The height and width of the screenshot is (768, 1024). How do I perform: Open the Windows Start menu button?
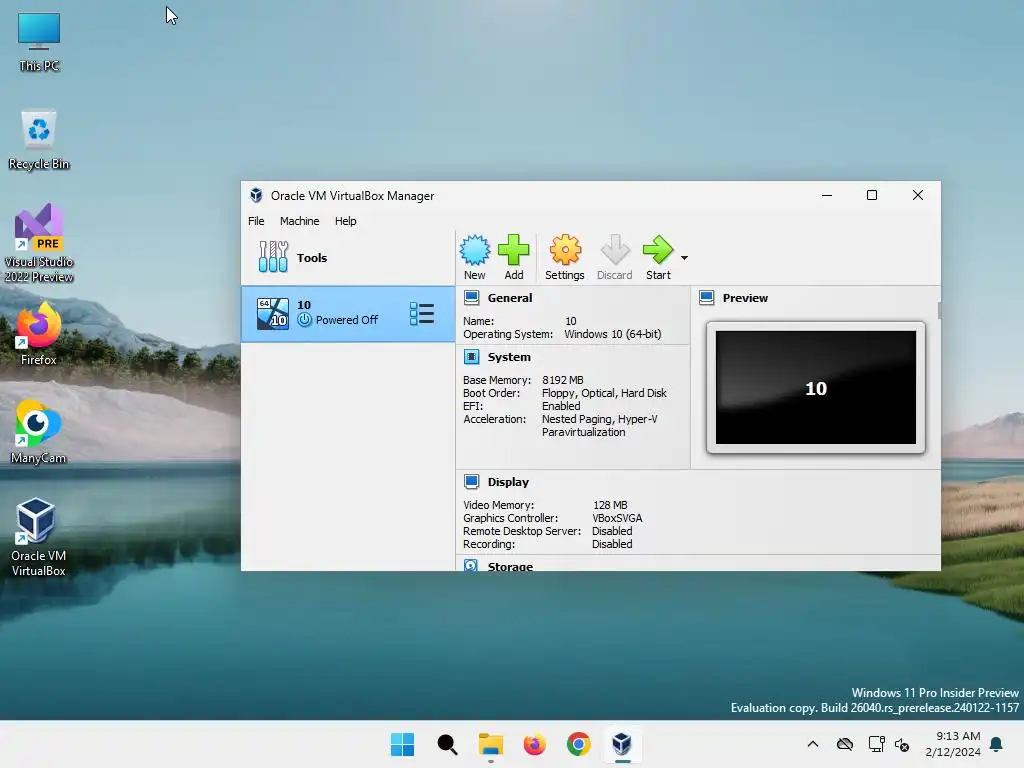(402, 744)
